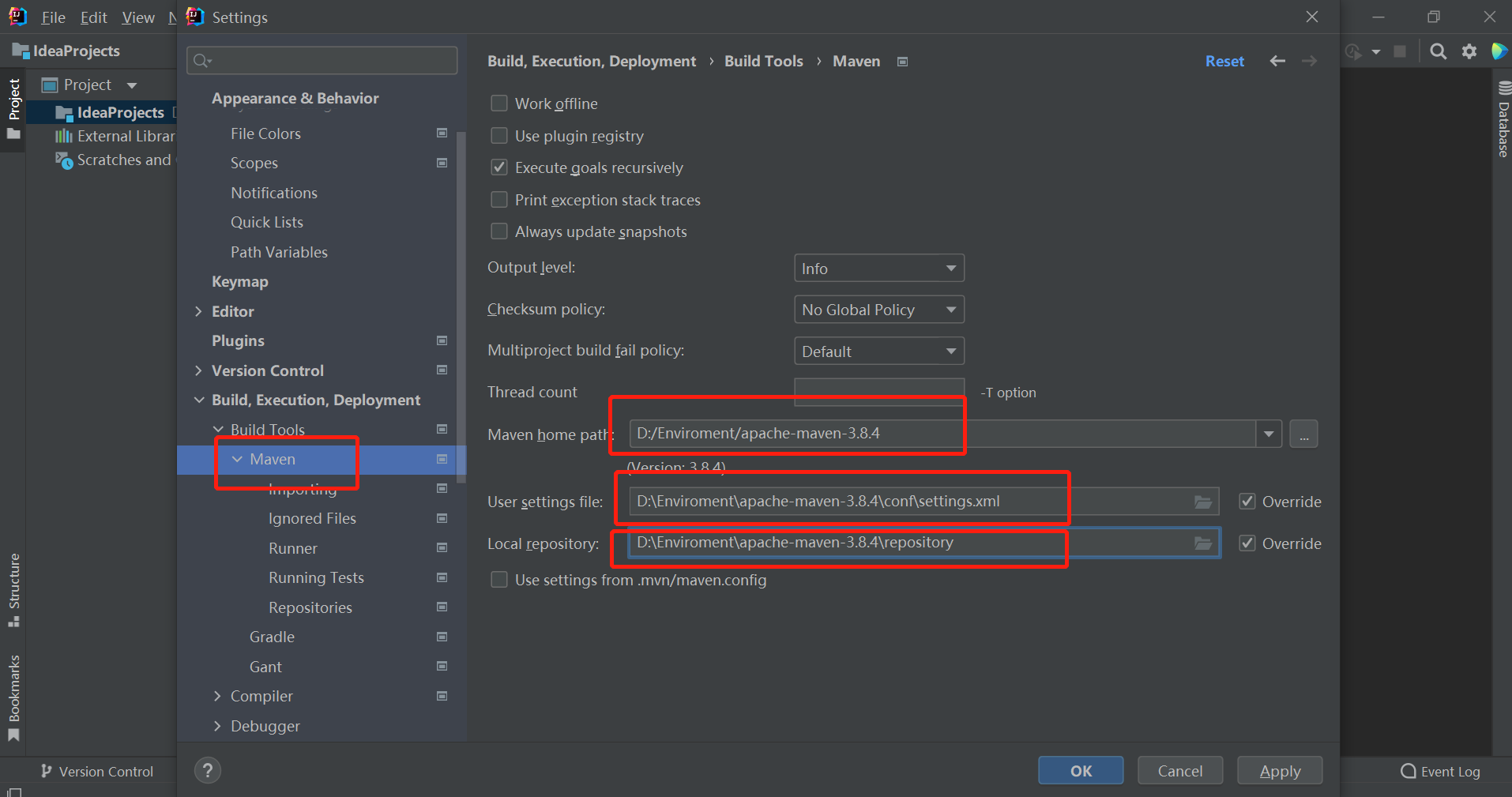Enable Use settings from .mvn/maven.config

499,580
